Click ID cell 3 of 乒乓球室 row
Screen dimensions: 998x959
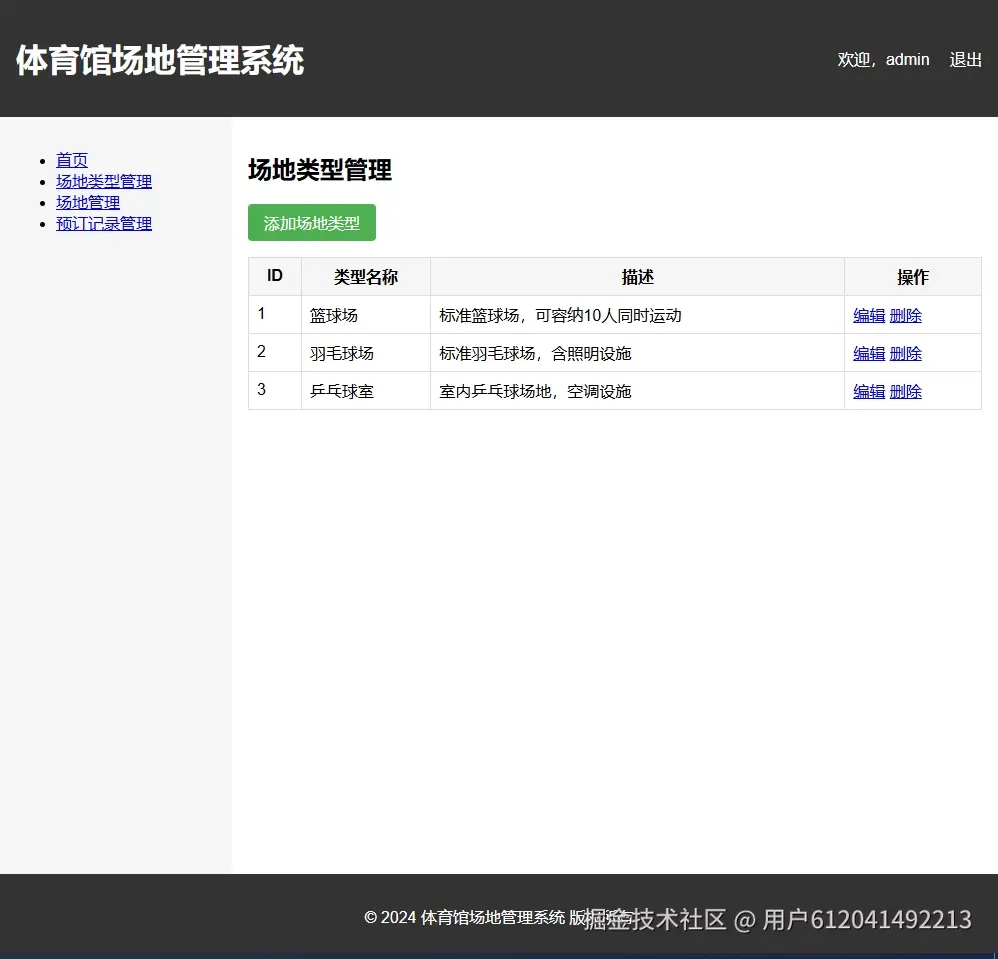pos(275,391)
